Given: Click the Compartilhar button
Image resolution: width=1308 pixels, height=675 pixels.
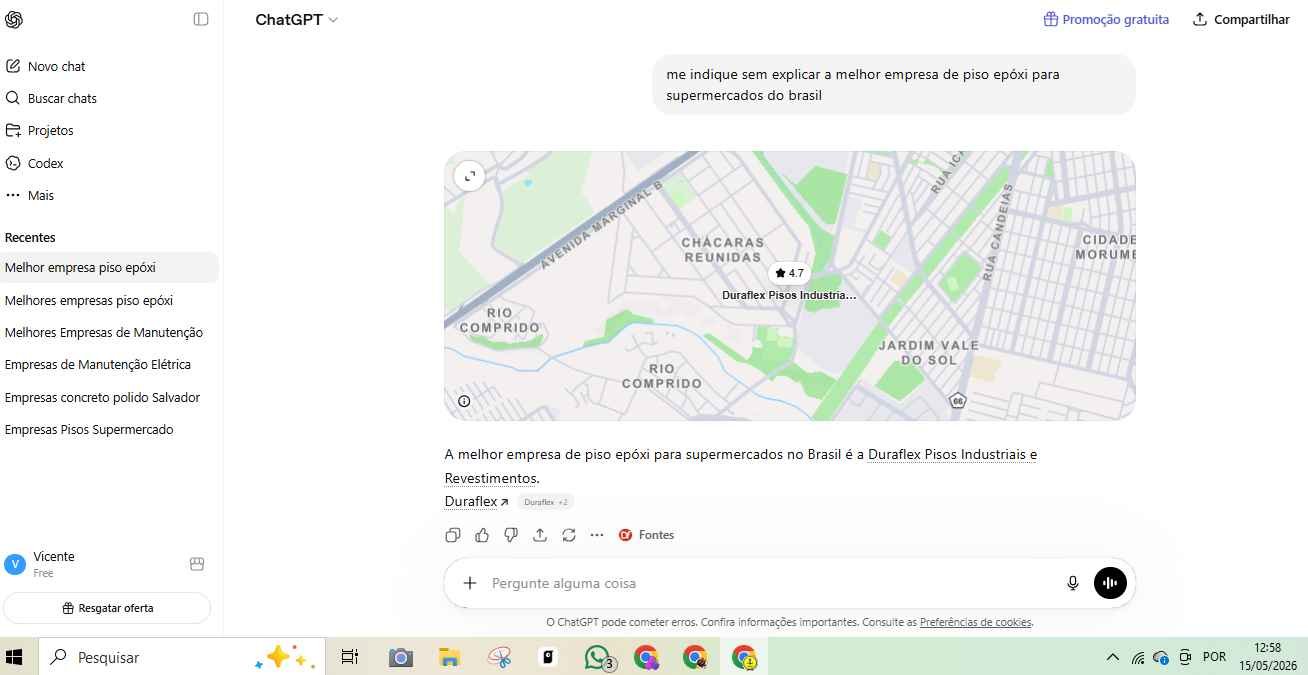Looking at the screenshot, I should (1241, 19).
